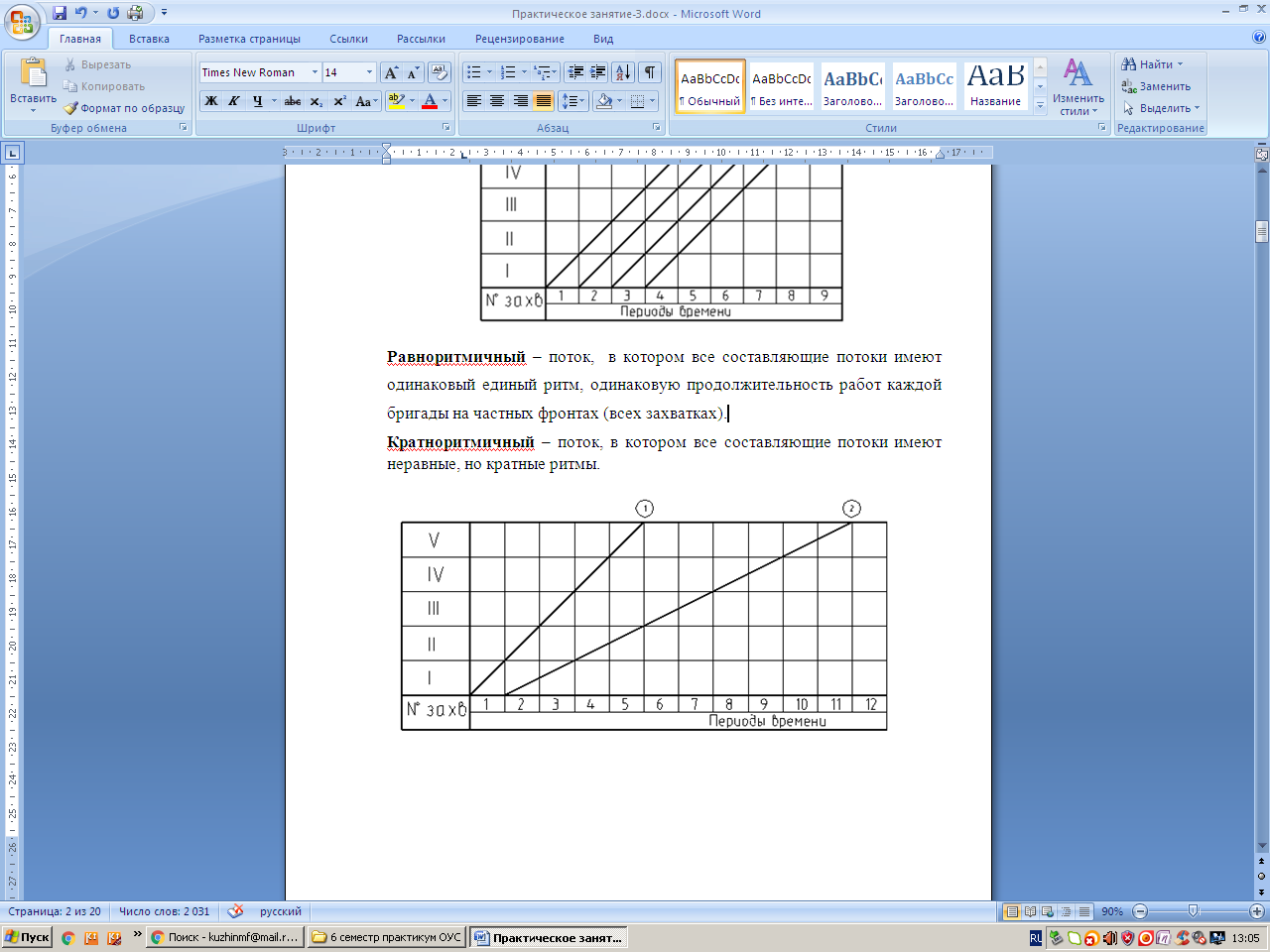The height and width of the screenshot is (952, 1270).
Task: Open Ссылки ribbon tab
Action: (x=348, y=39)
